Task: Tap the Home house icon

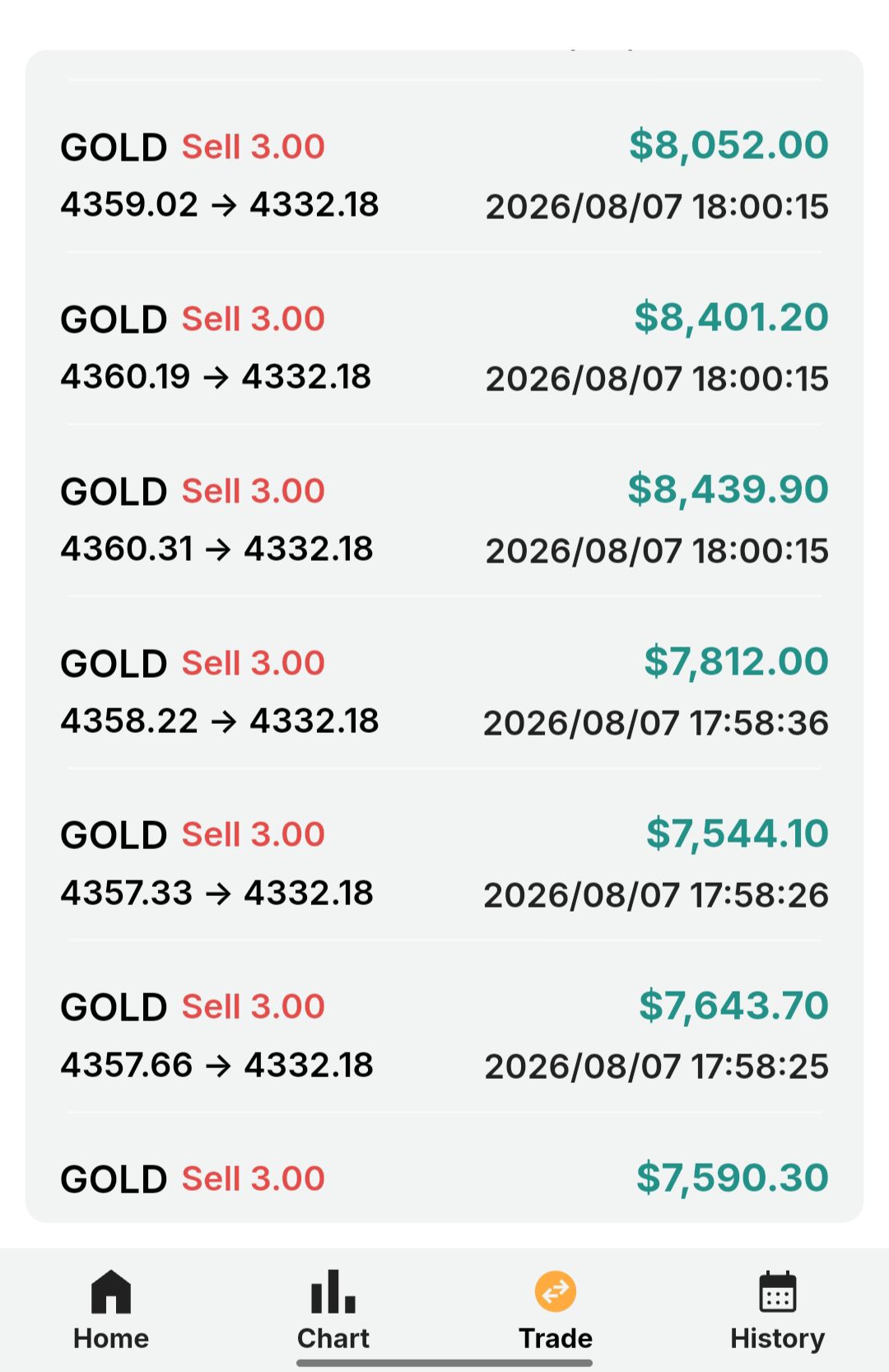Action: click(x=111, y=1291)
